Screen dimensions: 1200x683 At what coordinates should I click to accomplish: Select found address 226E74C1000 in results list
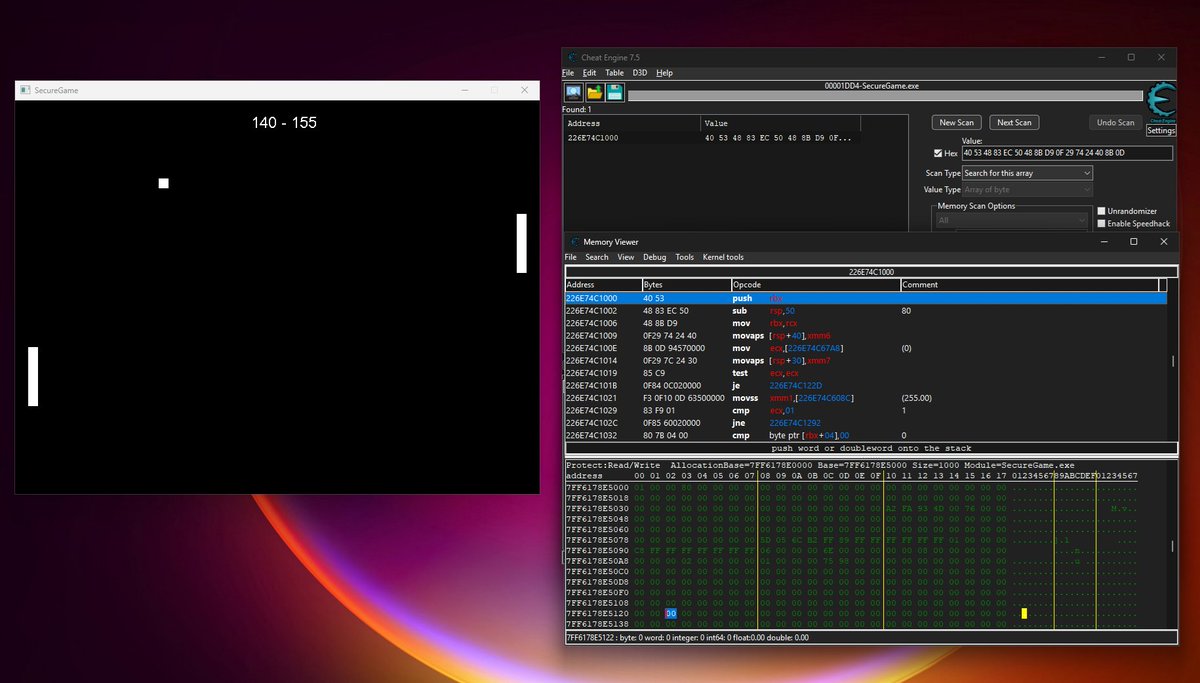pos(711,138)
